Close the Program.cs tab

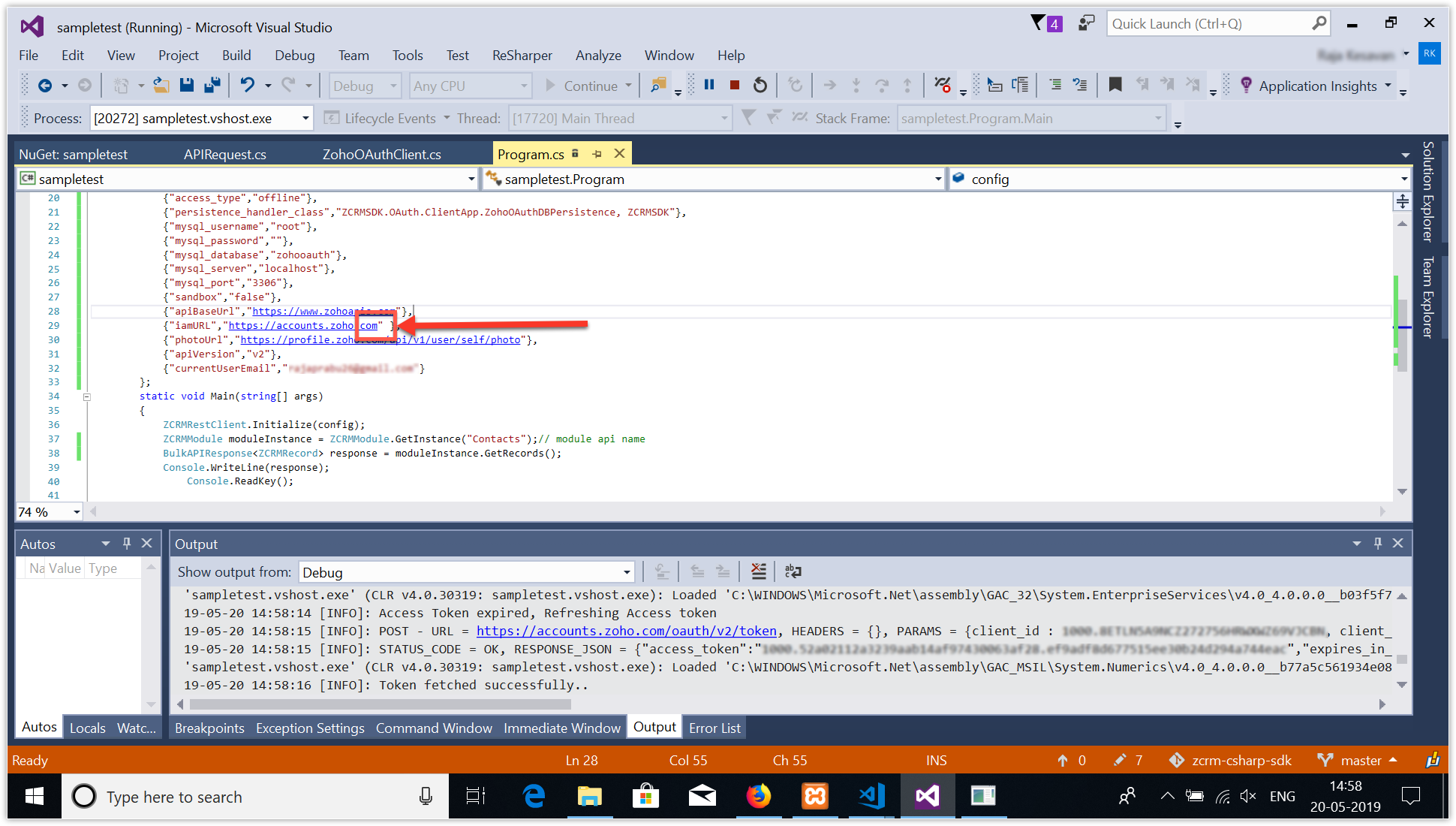point(620,153)
